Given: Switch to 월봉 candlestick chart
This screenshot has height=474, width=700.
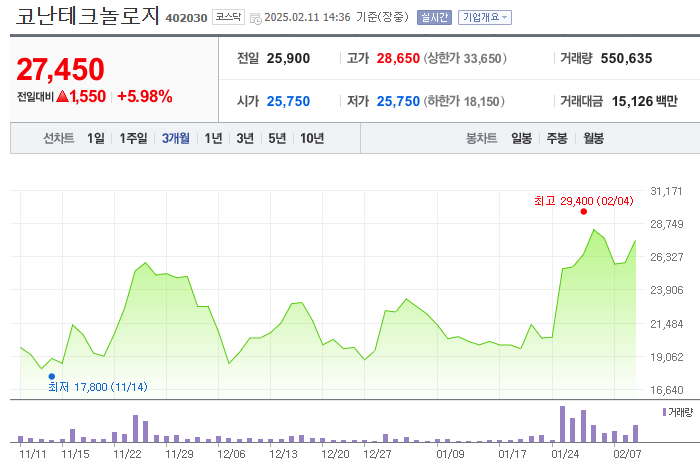Looking at the screenshot, I should click(593, 138).
